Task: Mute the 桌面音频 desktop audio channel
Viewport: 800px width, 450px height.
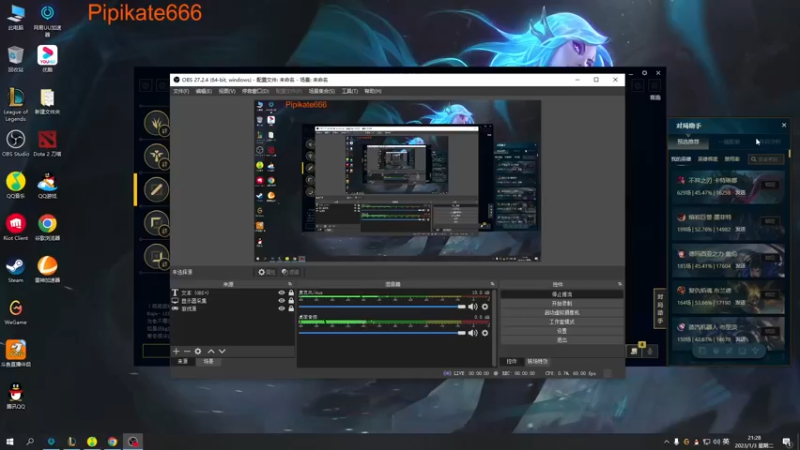Action: [473, 333]
